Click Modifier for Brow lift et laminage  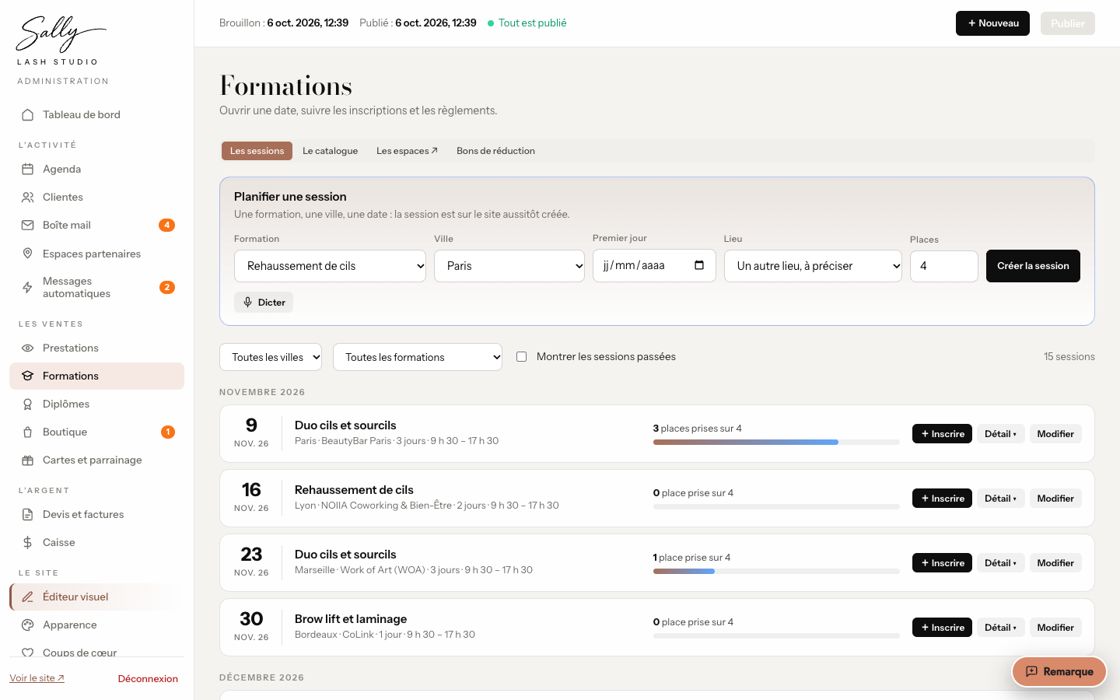[1055, 627]
